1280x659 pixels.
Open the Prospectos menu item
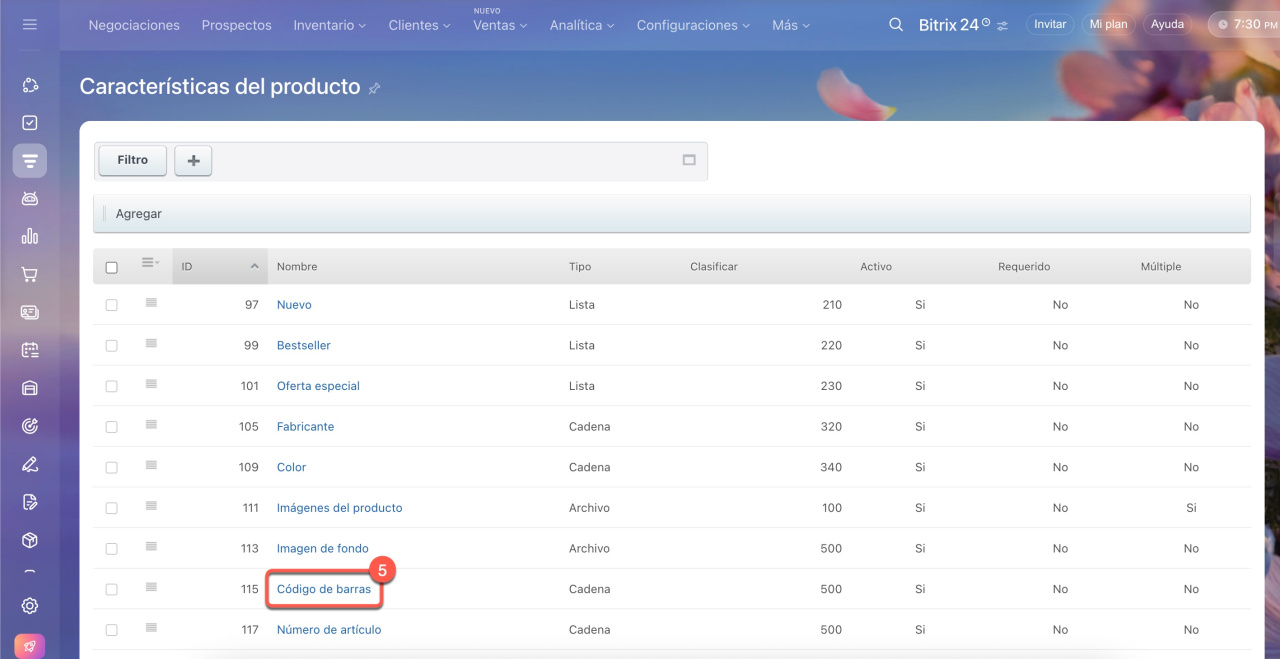click(236, 25)
